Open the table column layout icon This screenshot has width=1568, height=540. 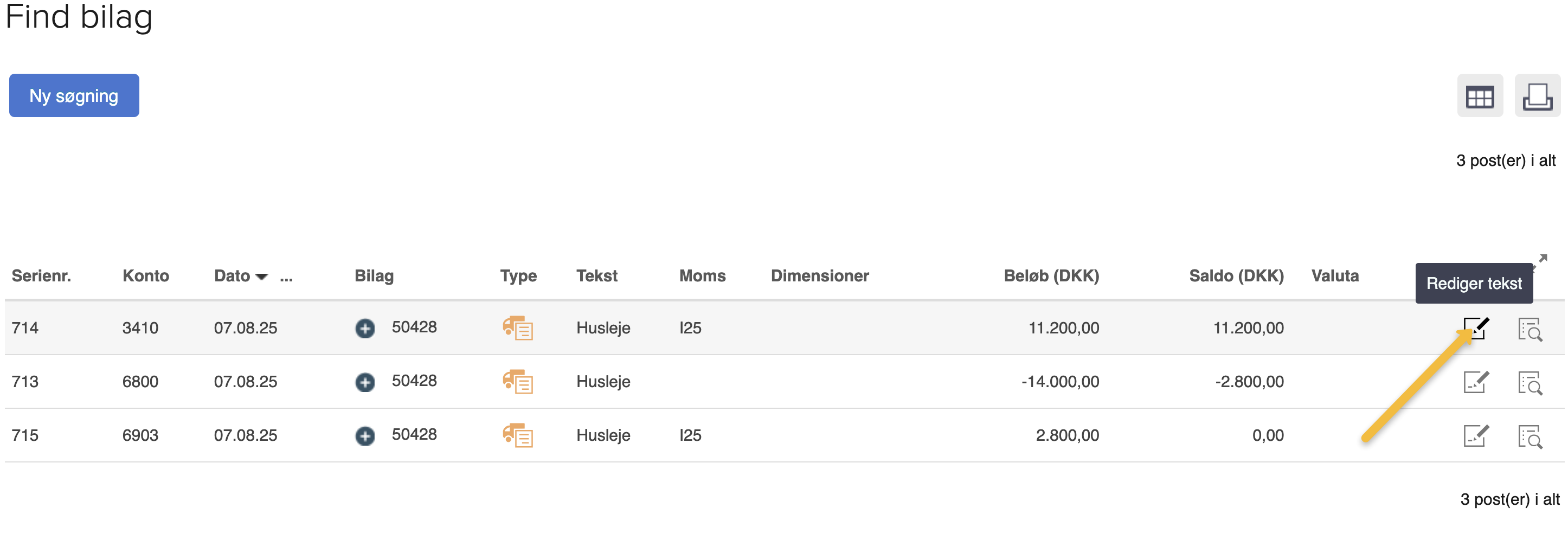pyautogui.click(x=1479, y=96)
